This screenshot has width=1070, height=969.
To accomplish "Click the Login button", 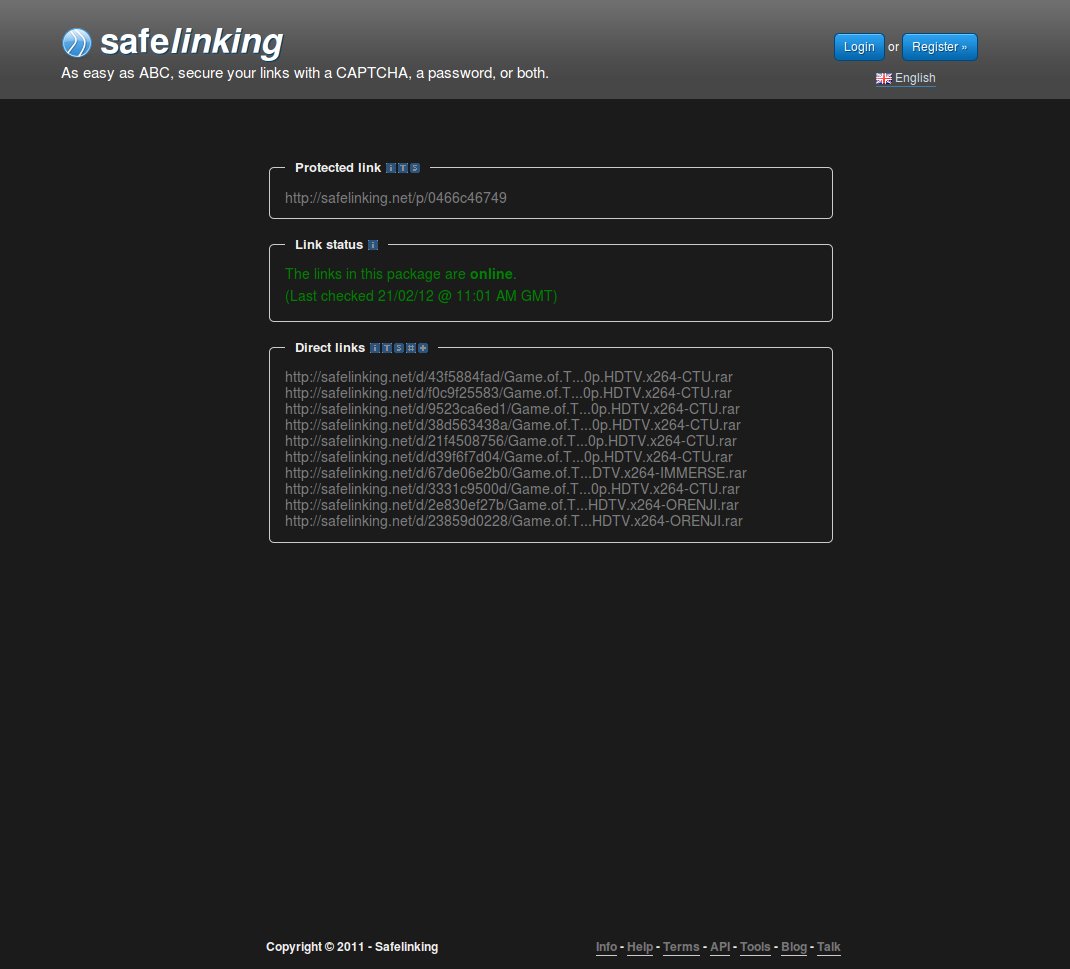I will click(859, 47).
